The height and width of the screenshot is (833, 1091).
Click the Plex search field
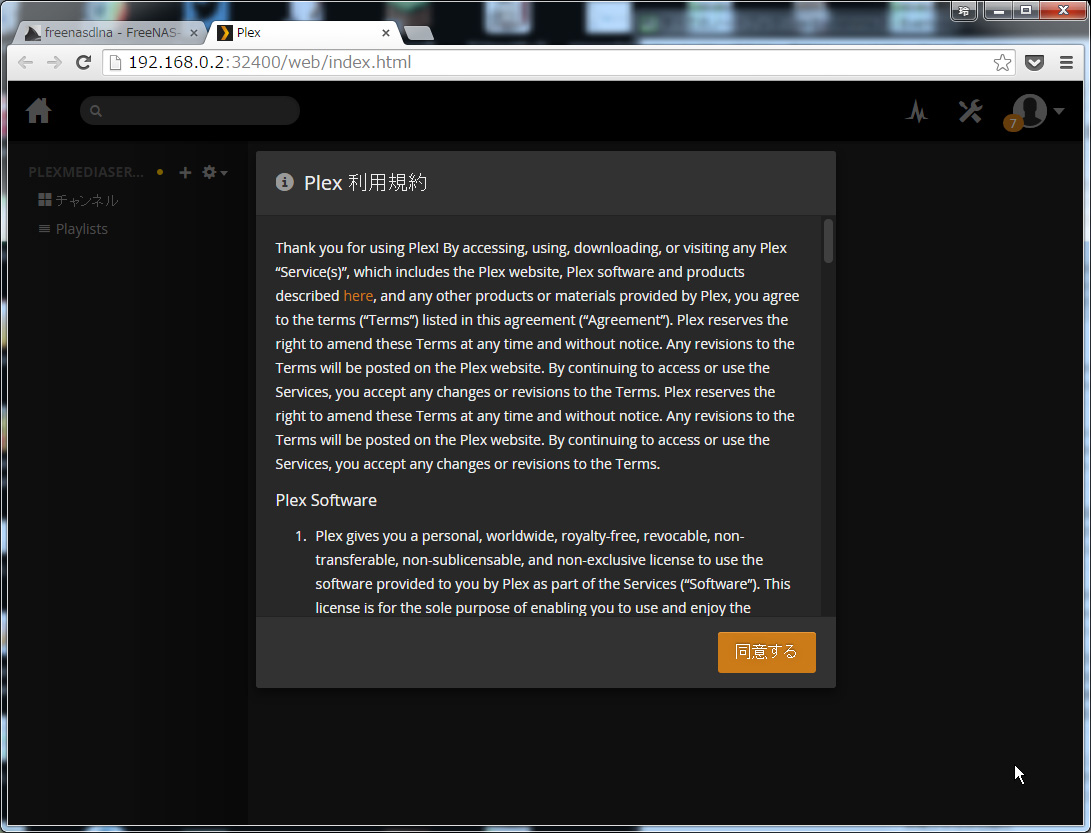(190, 111)
